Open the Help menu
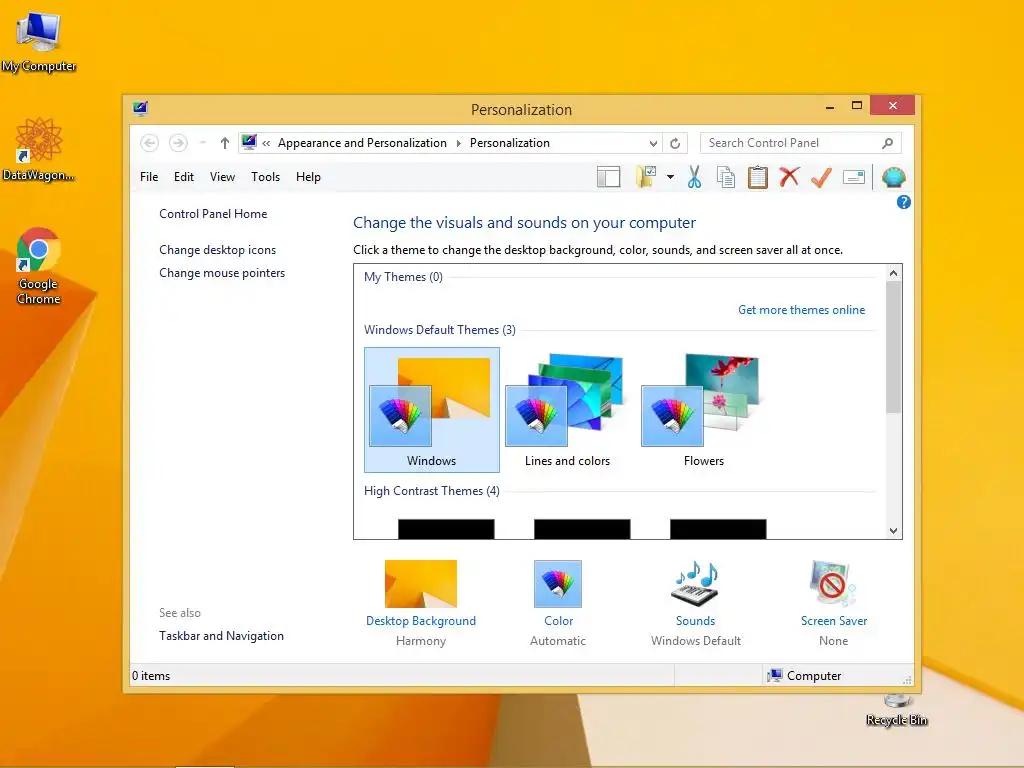 [x=308, y=177]
